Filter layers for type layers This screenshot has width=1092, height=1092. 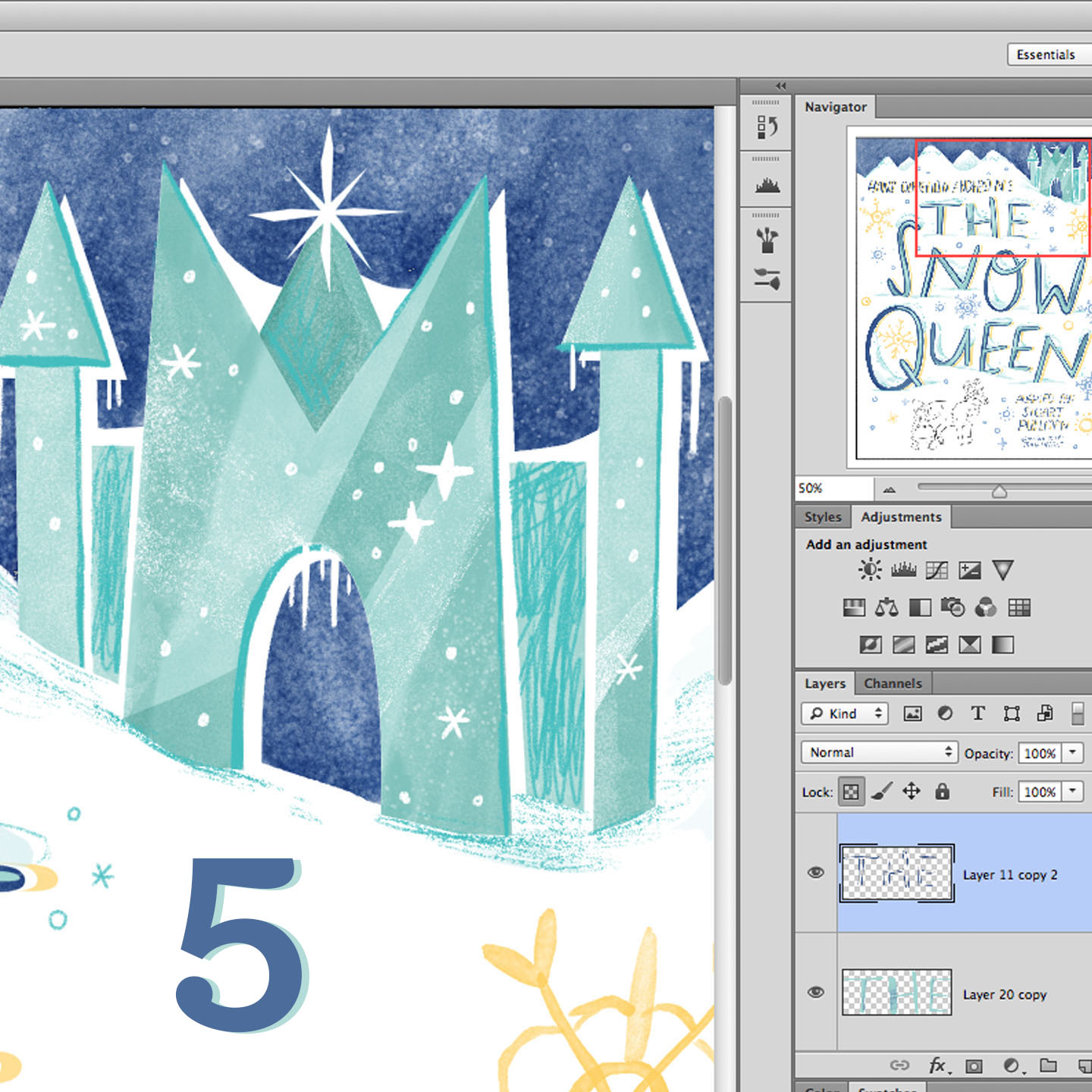[978, 714]
